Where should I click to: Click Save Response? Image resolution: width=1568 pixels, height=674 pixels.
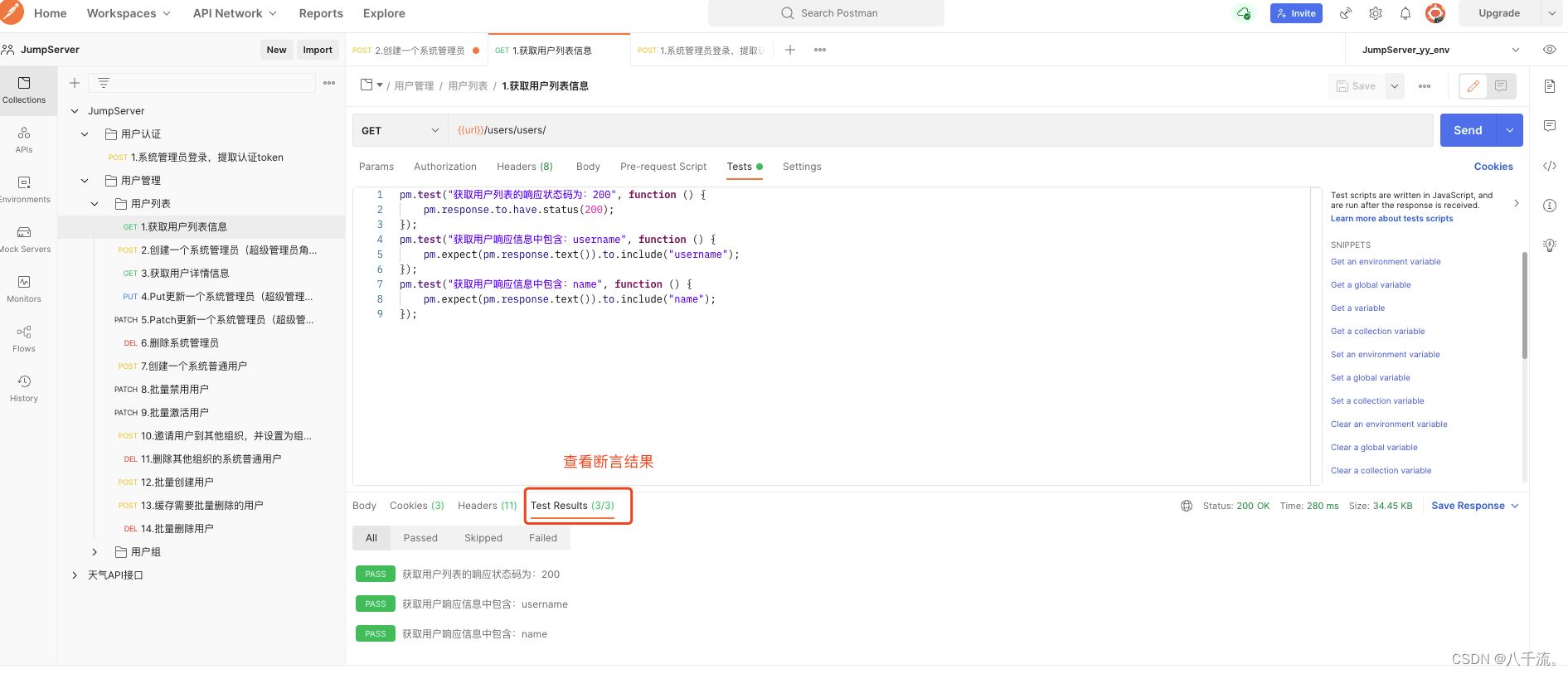coord(1468,506)
